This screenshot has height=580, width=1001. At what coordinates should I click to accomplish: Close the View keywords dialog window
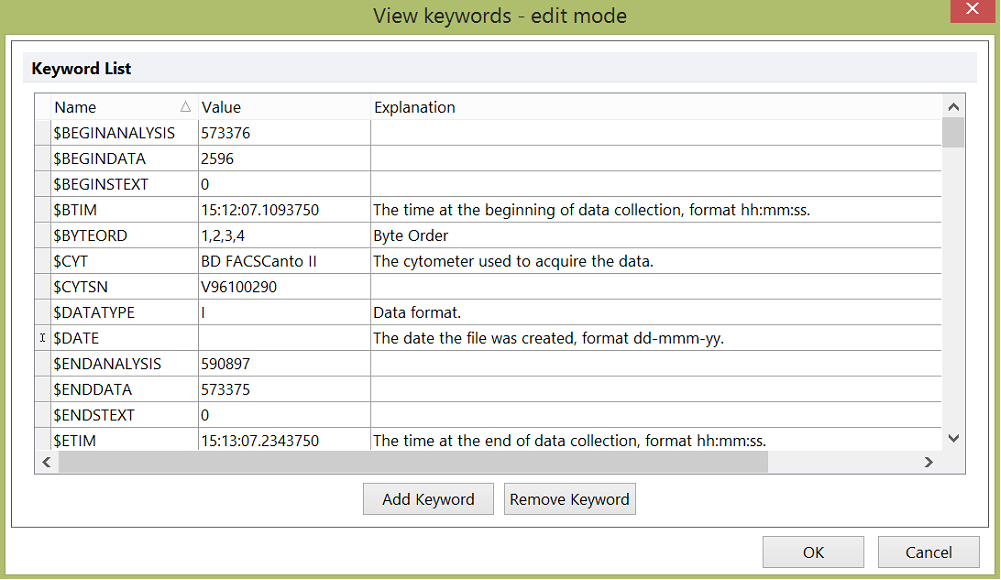pyautogui.click(x=972, y=11)
